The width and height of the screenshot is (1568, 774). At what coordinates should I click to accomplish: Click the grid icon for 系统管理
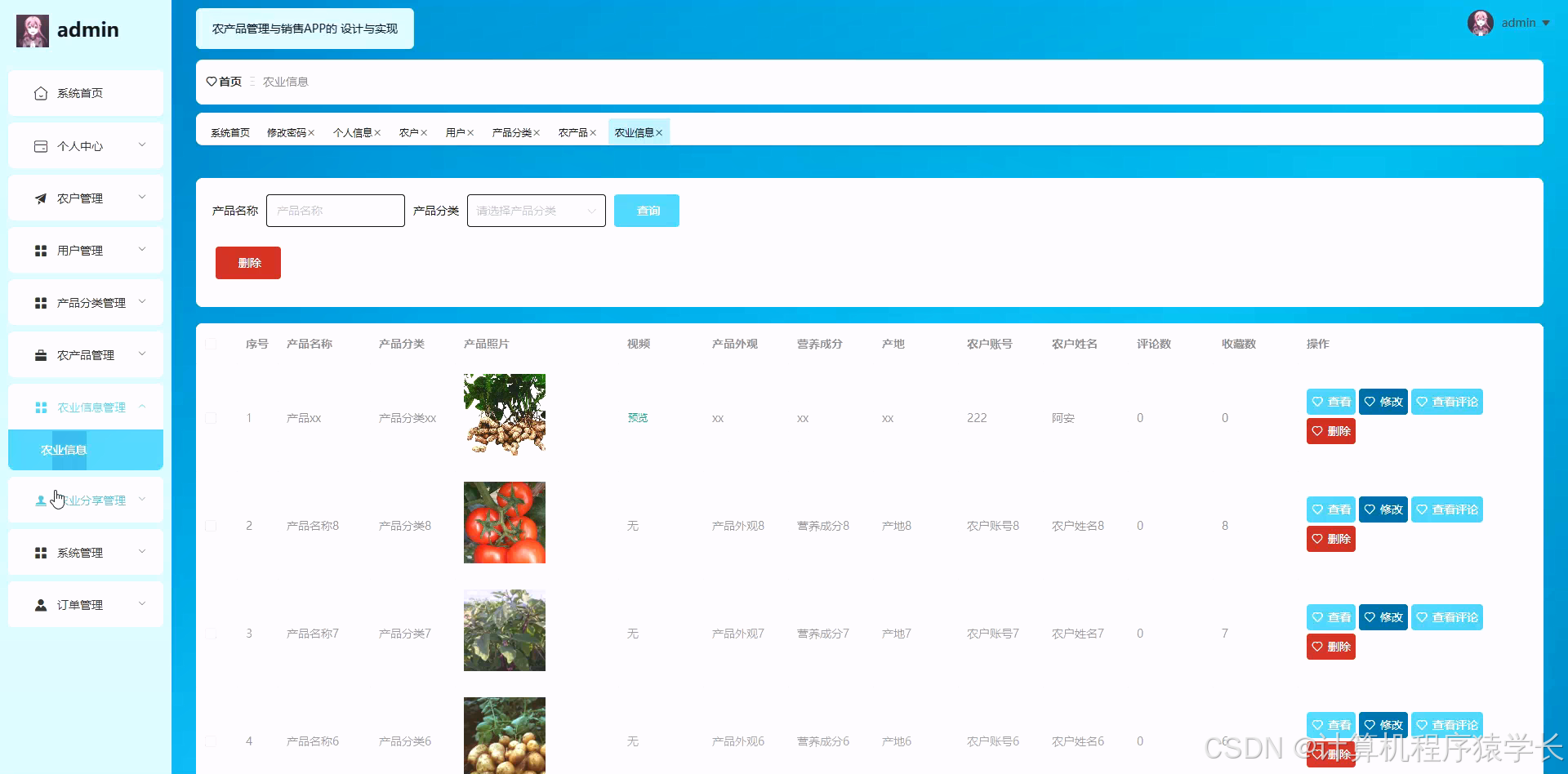pos(41,553)
